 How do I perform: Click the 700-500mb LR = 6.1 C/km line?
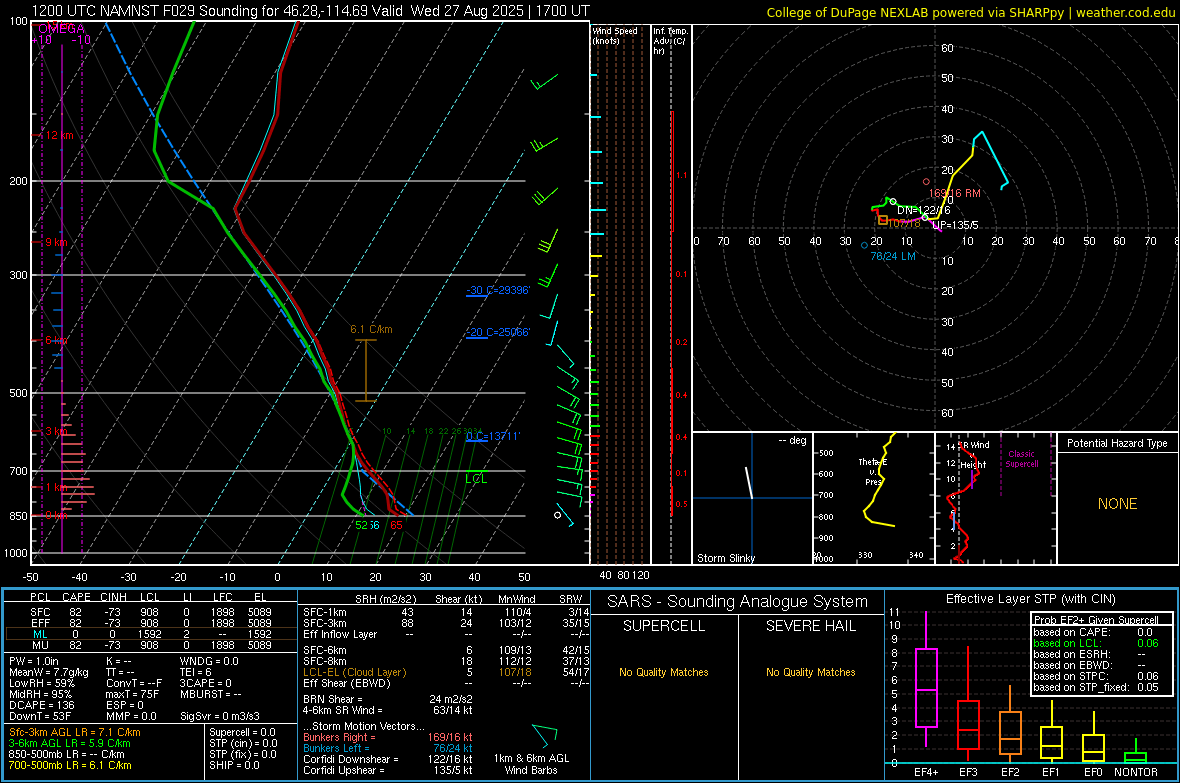tap(70, 765)
